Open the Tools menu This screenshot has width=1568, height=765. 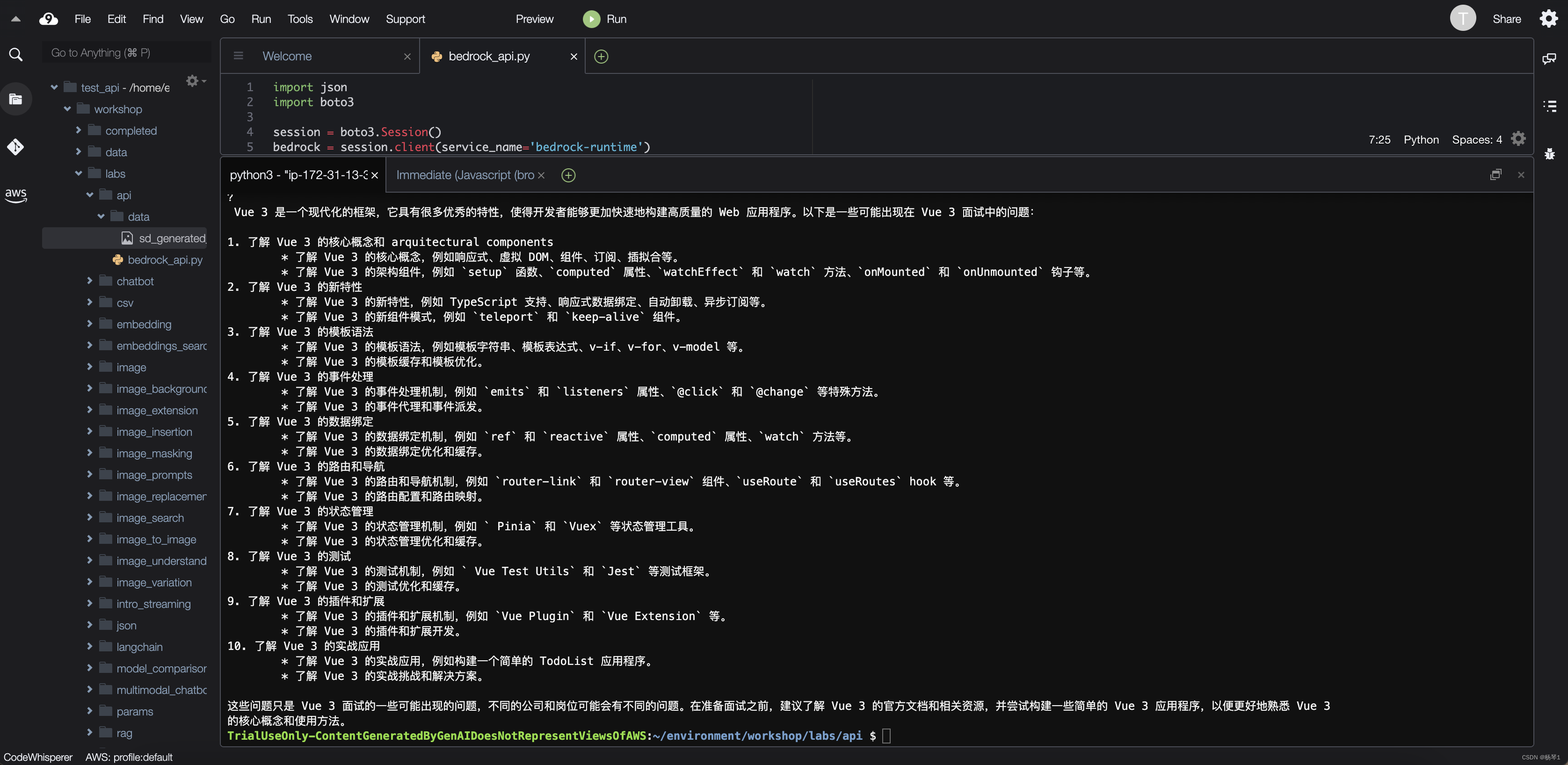pos(299,19)
